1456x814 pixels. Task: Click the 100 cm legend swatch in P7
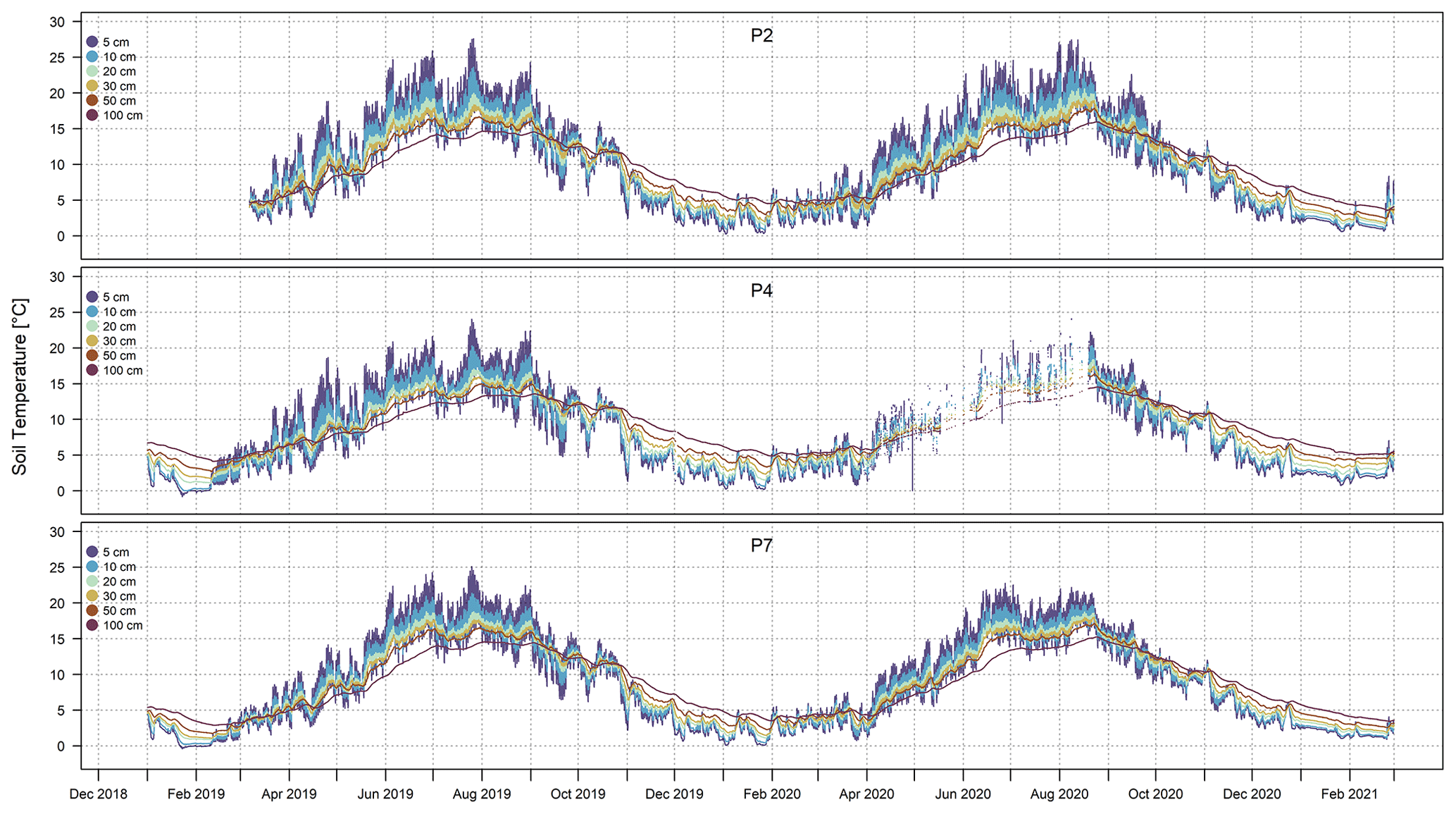tap(92, 626)
